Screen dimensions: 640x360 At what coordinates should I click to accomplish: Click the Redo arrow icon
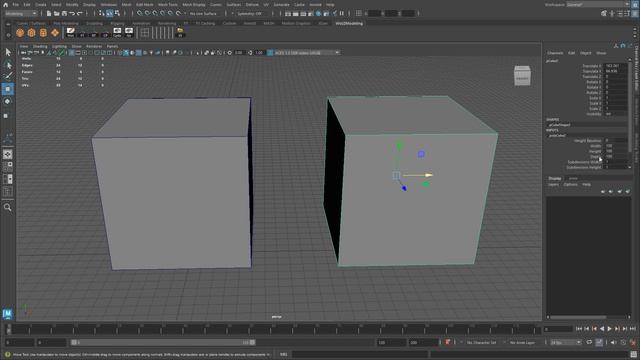pos(80,13)
